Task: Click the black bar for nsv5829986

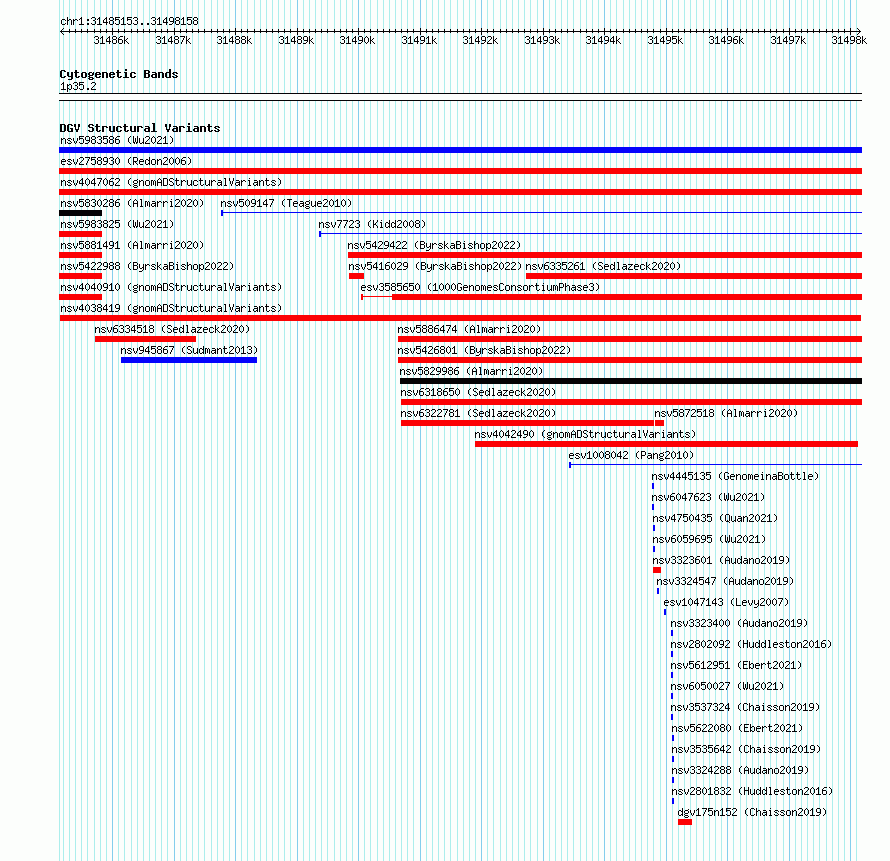Action: (631, 381)
